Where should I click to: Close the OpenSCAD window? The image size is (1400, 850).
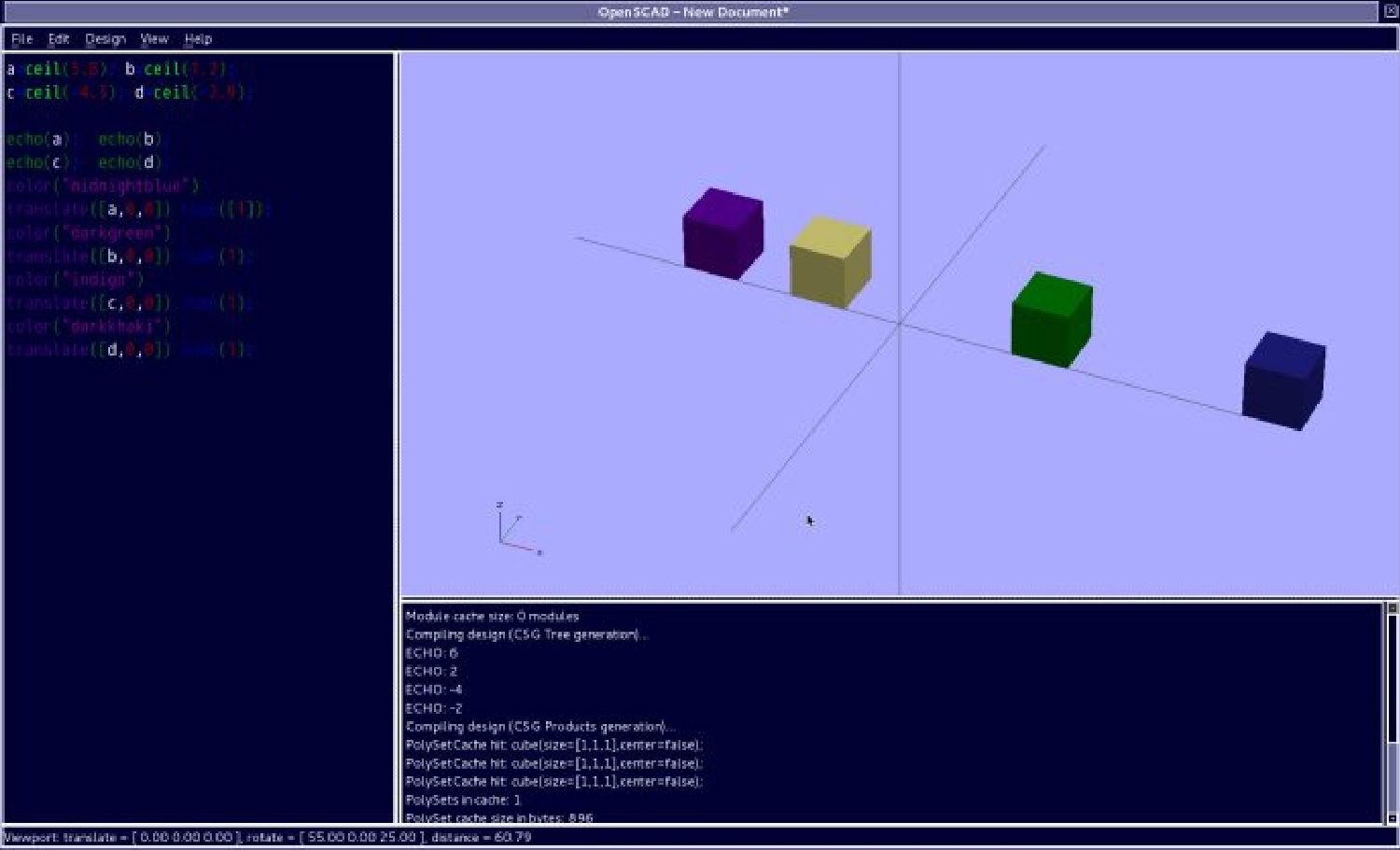pyautogui.click(x=1390, y=11)
